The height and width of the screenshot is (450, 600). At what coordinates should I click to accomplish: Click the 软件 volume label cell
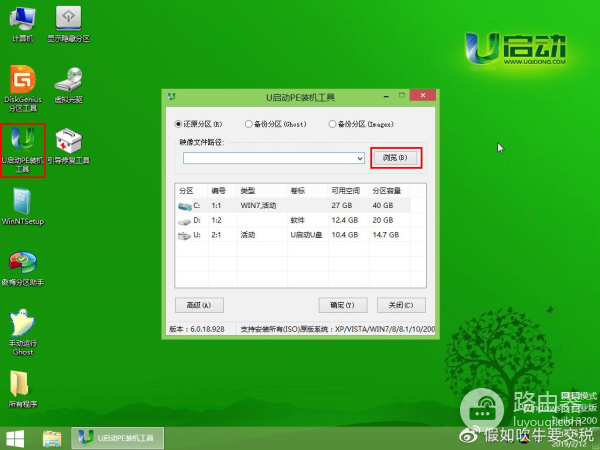[x=297, y=220]
